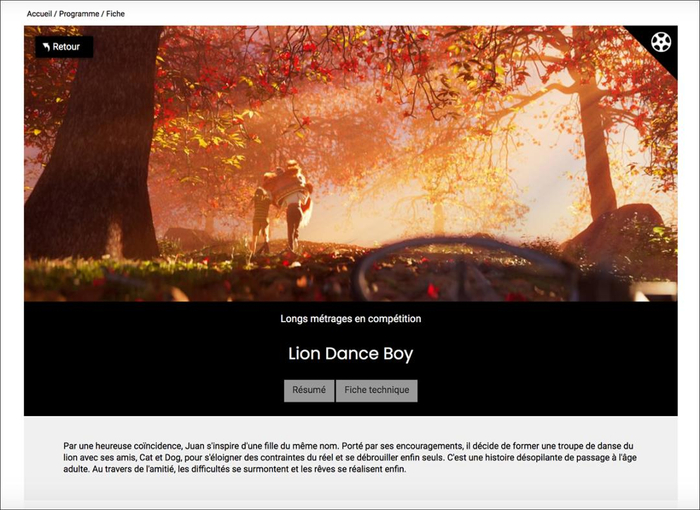Click the Fiche breadcrumb item
This screenshot has width=700, height=510.
coord(115,14)
